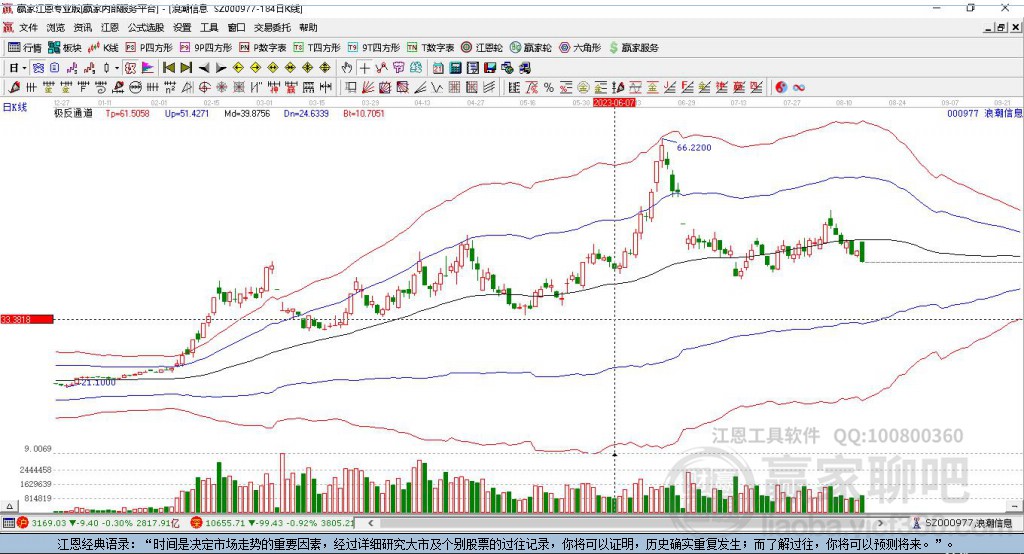The height and width of the screenshot is (554, 1024).
Task: Switch to K线 candlestick chart
Action: click(103, 48)
